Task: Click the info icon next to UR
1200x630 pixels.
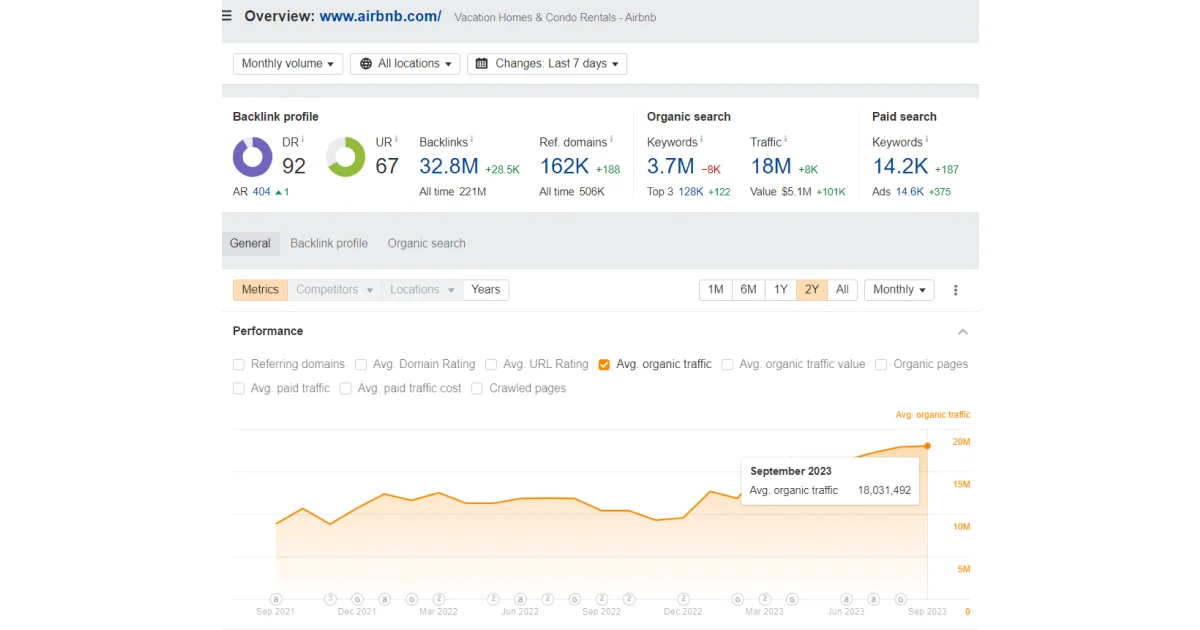Action: pos(396,140)
